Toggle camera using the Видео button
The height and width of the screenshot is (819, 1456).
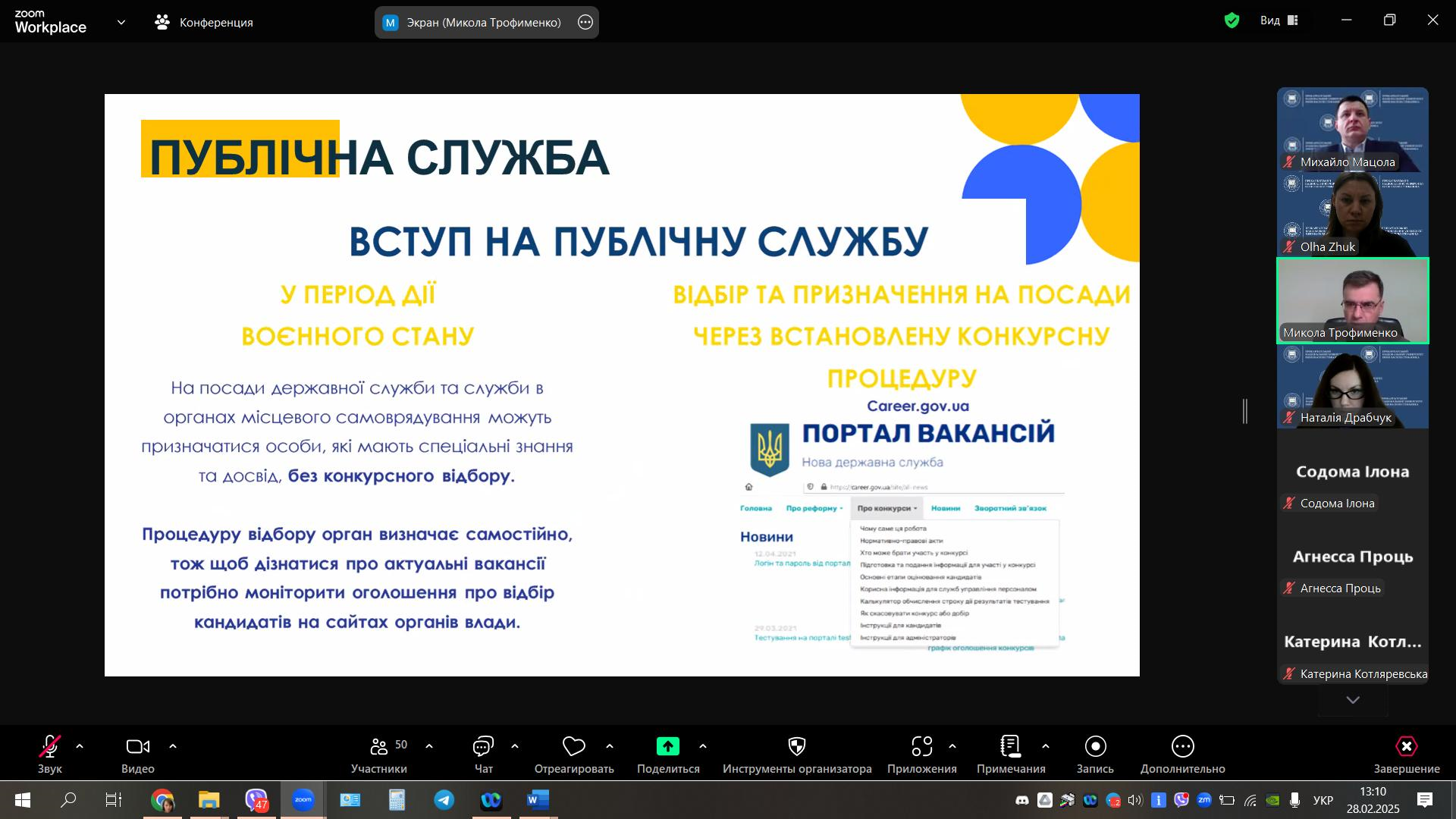tap(137, 748)
